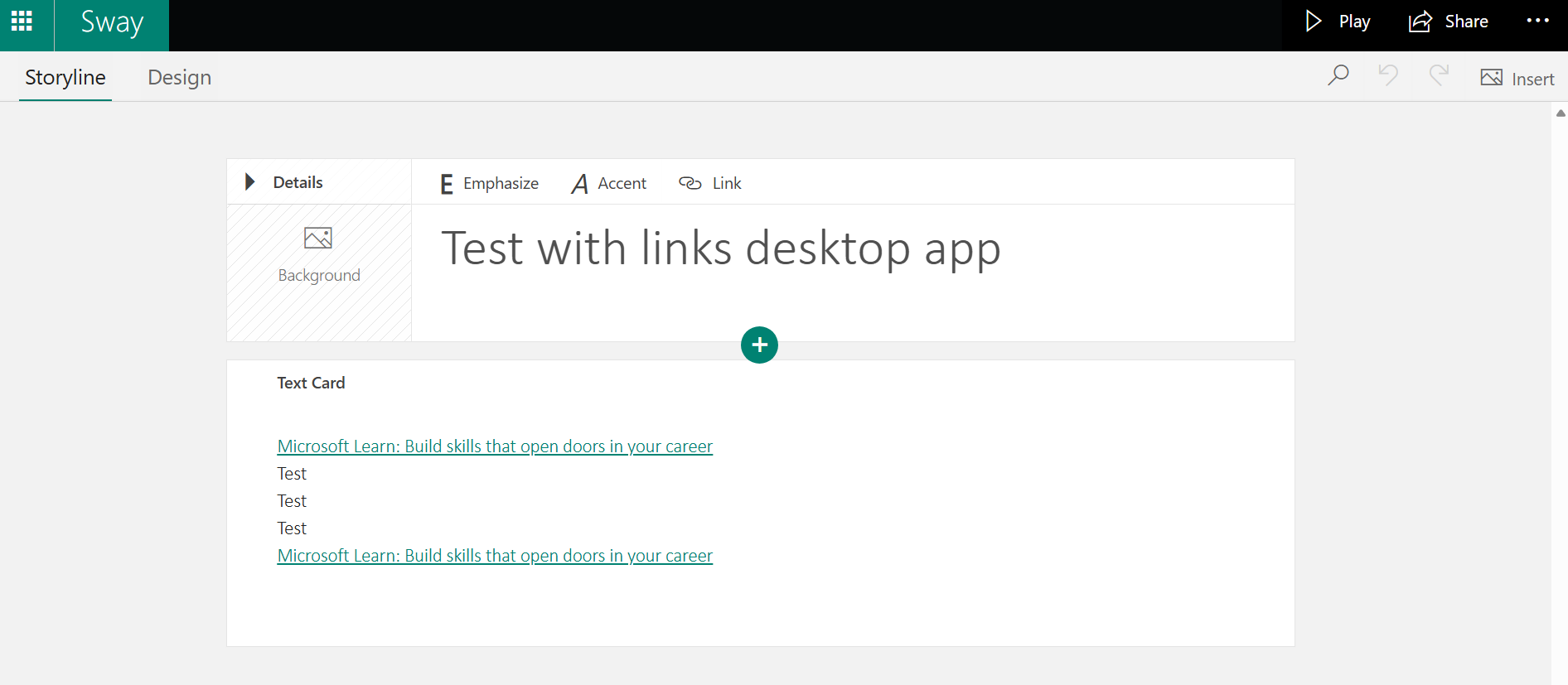
Task: Redo the last action
Action: click(1440, 76)
